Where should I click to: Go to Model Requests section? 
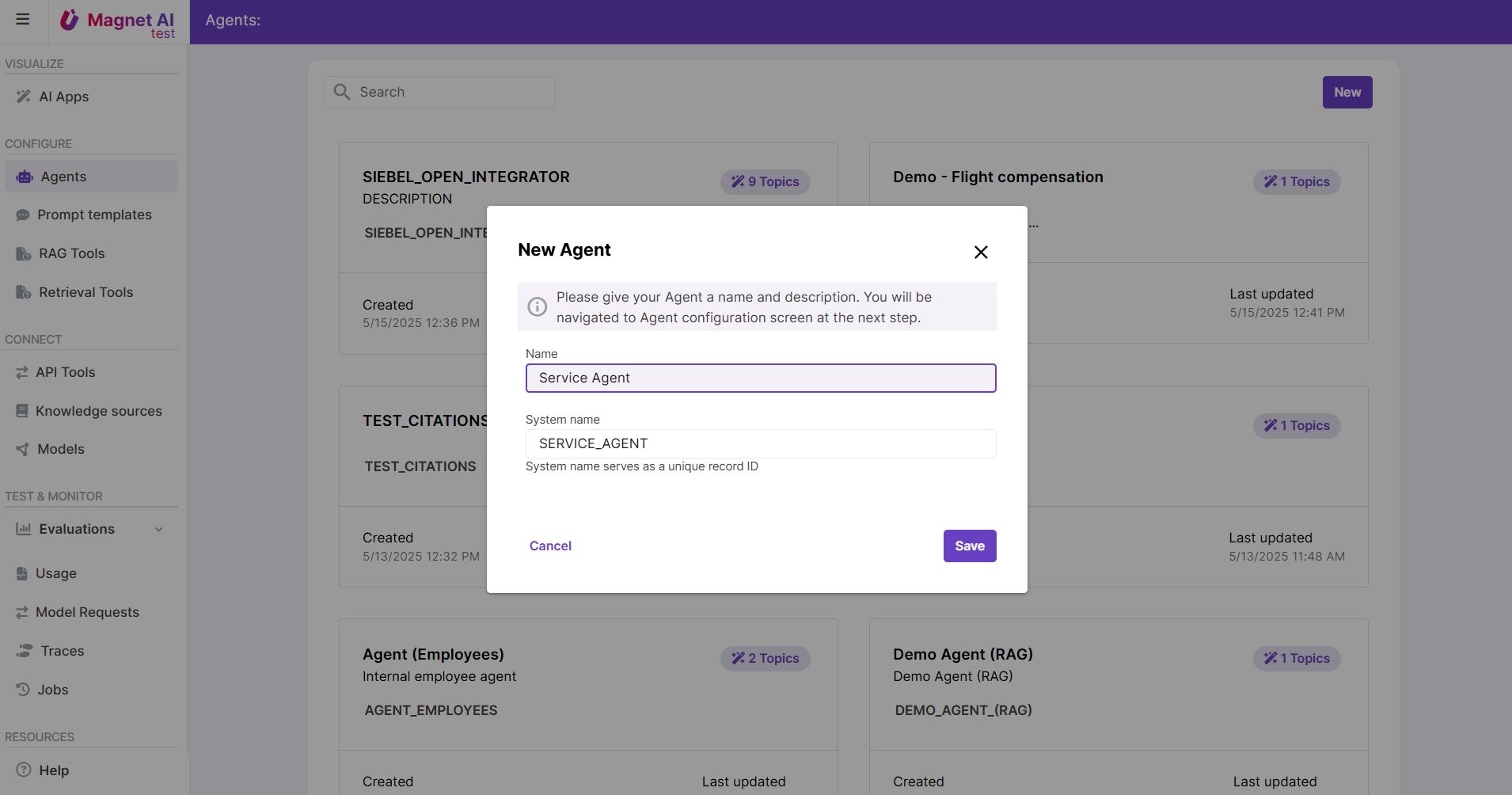point(87,612)
